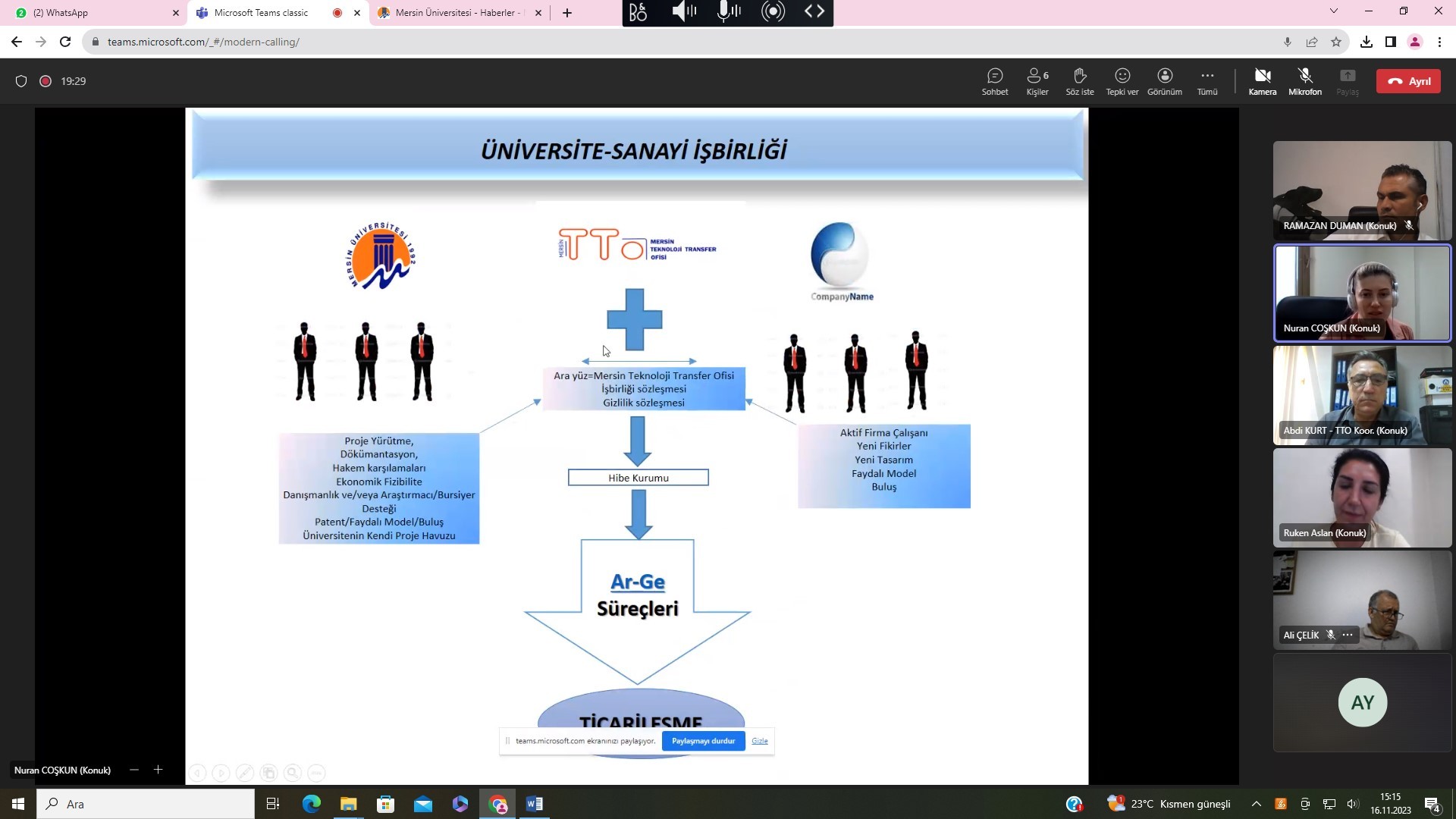Open the Sohbet chat panel
Image resolution: width=1456 pixels, height=819 pixels.
click(x=994, y=81)
